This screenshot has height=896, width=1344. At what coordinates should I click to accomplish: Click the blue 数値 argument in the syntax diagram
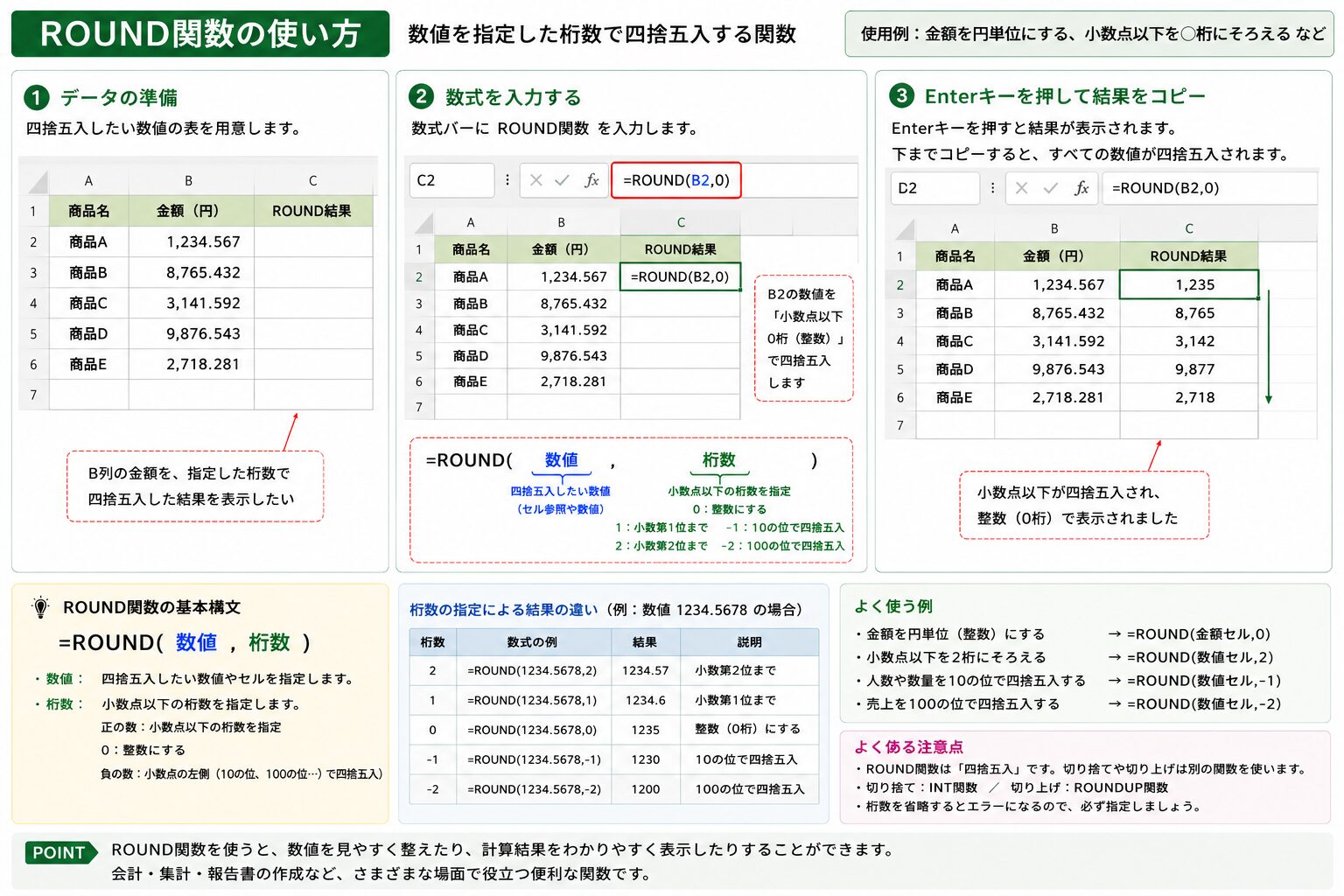(x=561, y=460)
